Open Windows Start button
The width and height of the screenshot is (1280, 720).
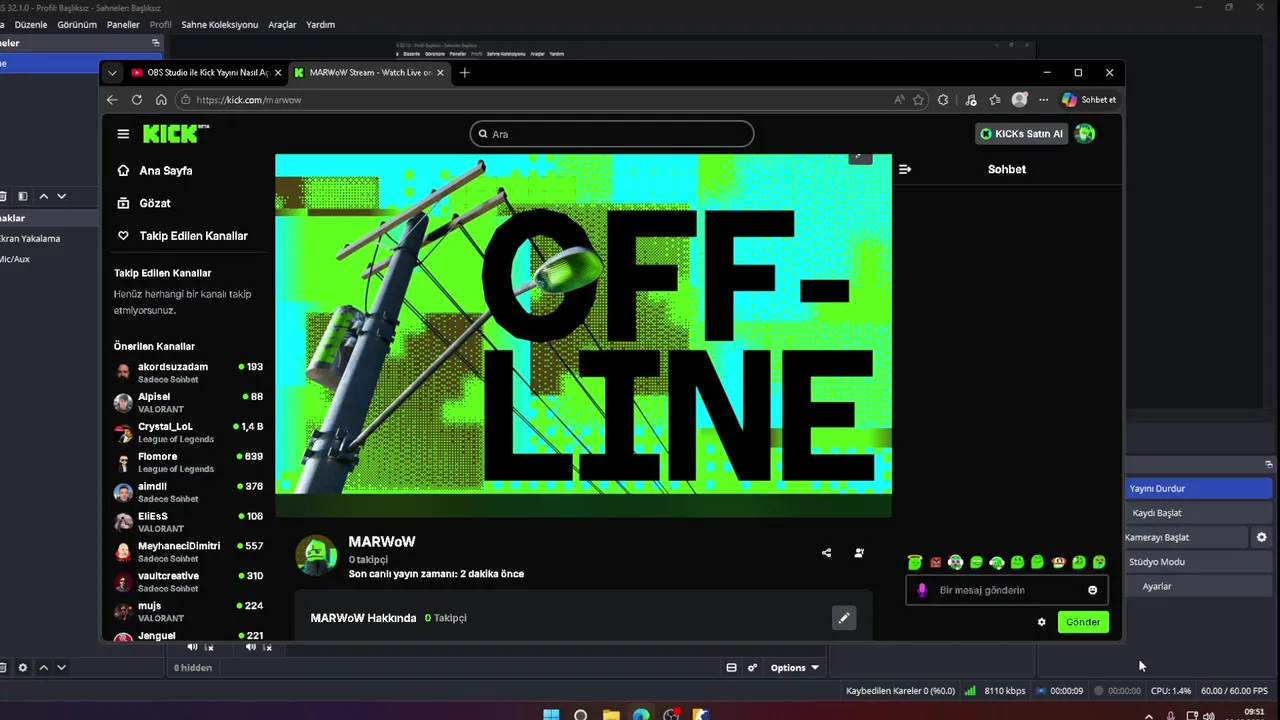tap(551, 715)
